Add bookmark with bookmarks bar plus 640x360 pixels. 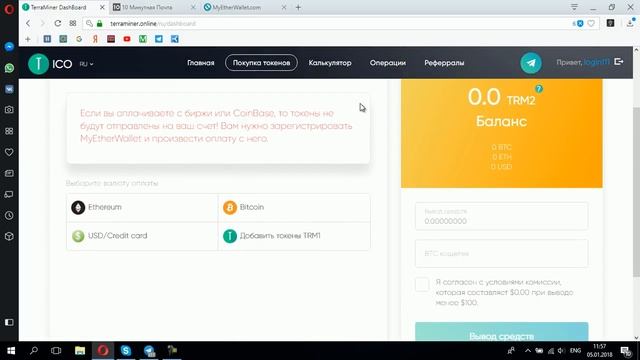[28, 39]
